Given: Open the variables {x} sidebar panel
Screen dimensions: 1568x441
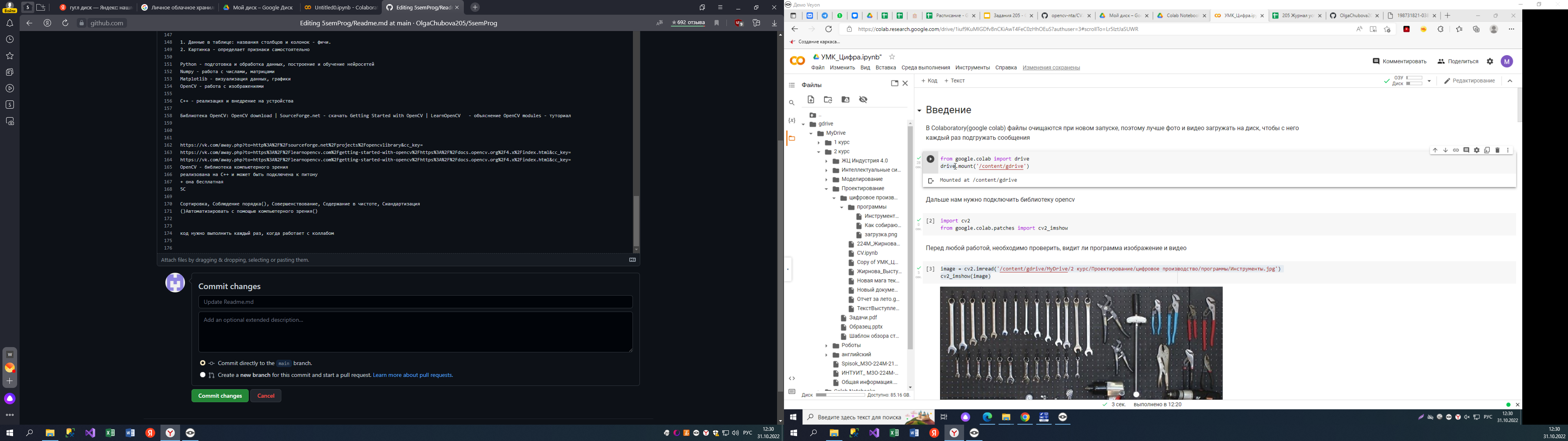Looking at the screenshot, I should coord(791,120).
